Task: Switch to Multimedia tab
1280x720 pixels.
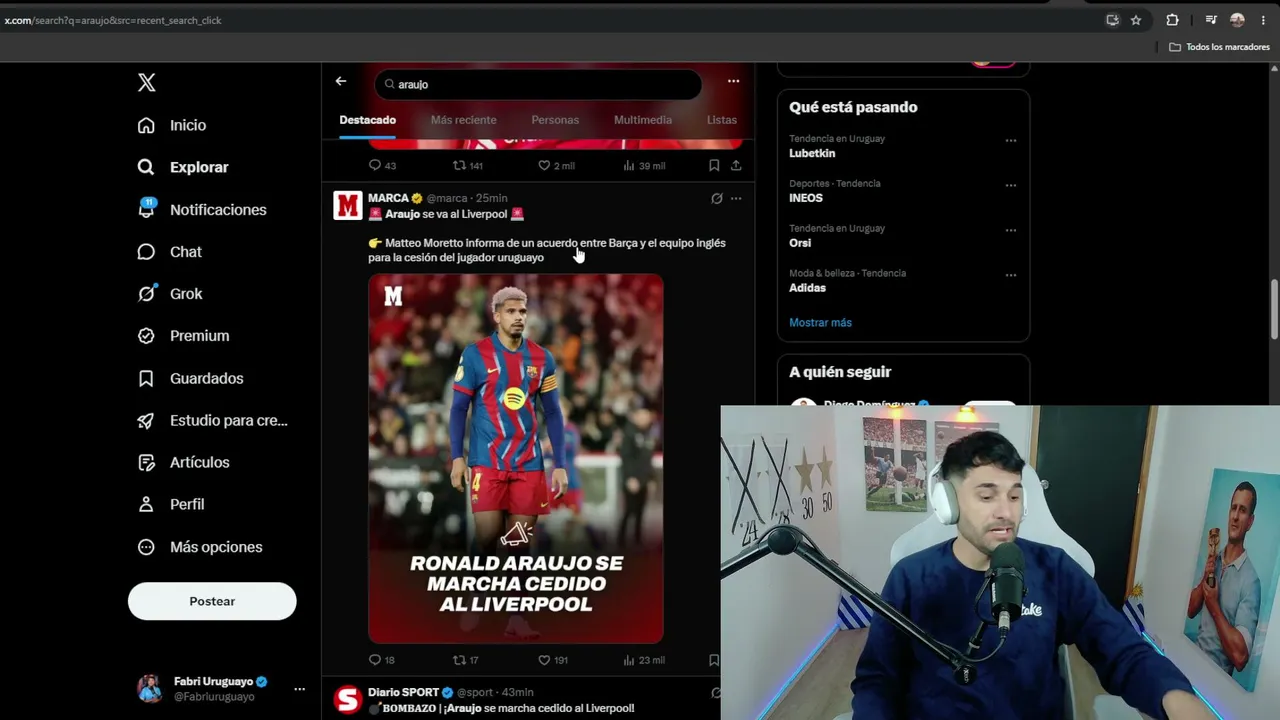Action: coord(643,120)
